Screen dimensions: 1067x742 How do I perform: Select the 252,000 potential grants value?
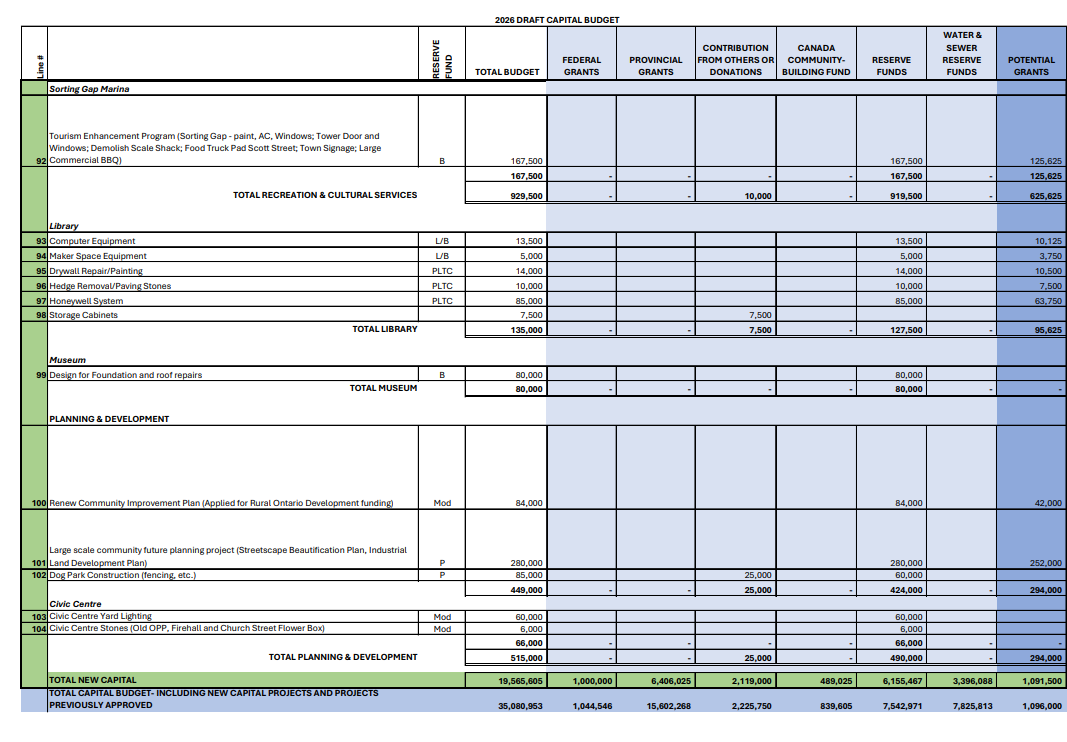(x=1043, y=563)
